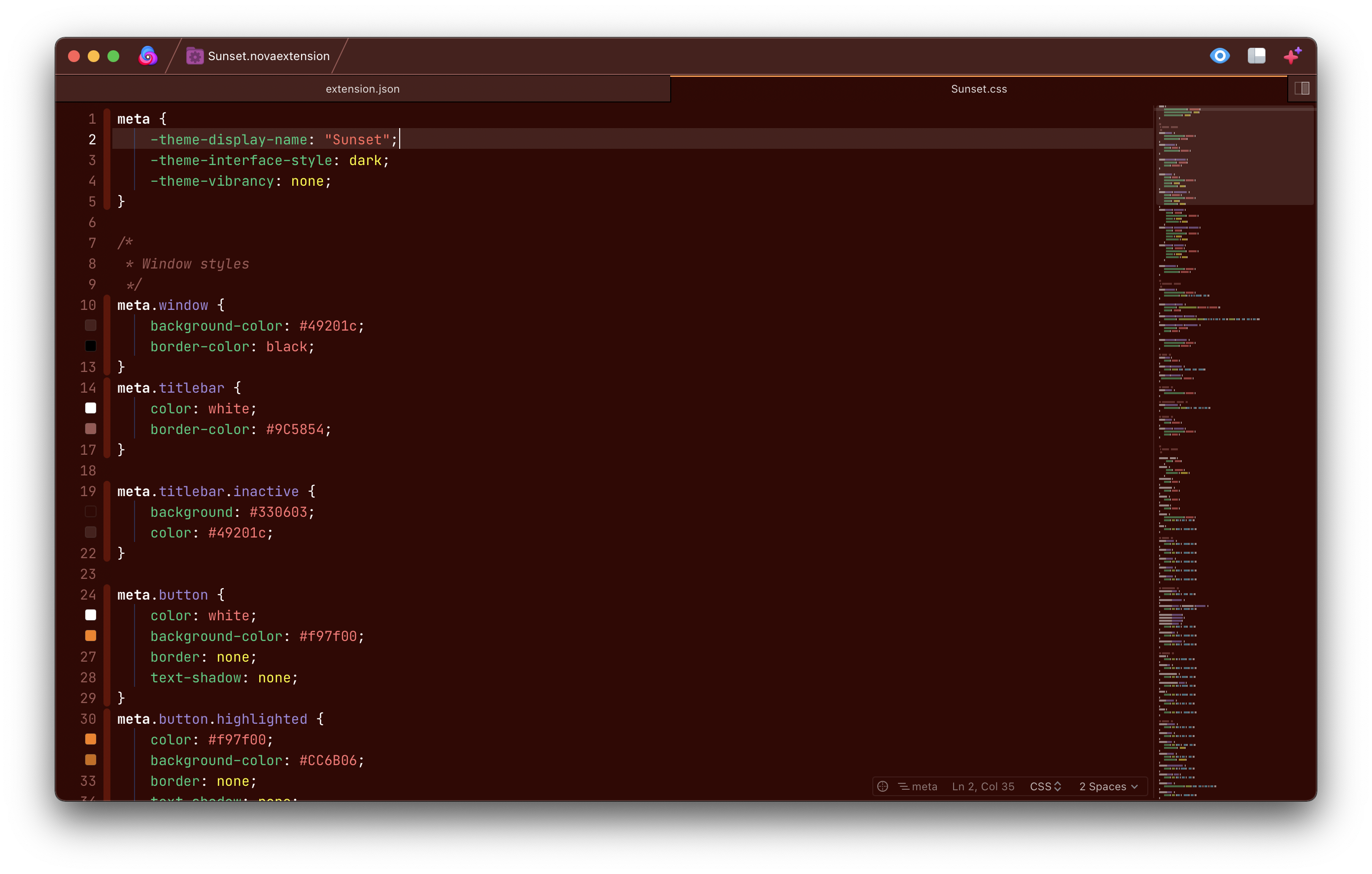Image resolution: width=1372 pixels, height=874 pixels.
Task: Toggle the sidebar layout icon in titlebar
Action: point(1256,56)
